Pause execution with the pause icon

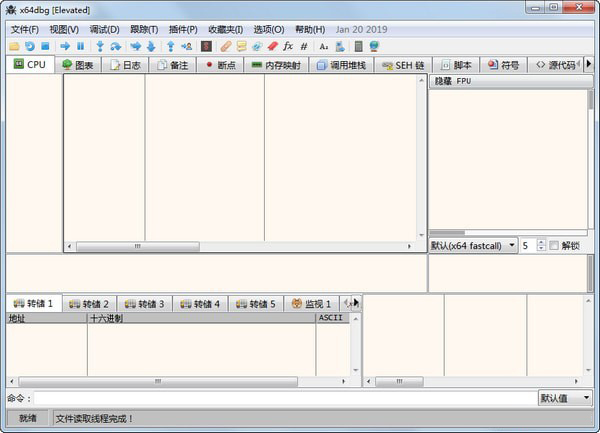point(81,46)
